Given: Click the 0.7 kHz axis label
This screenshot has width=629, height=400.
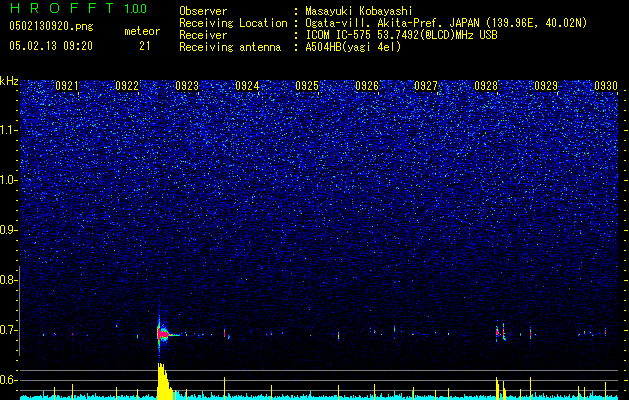Looking at the screenshot, I should (x=8, y=330).
